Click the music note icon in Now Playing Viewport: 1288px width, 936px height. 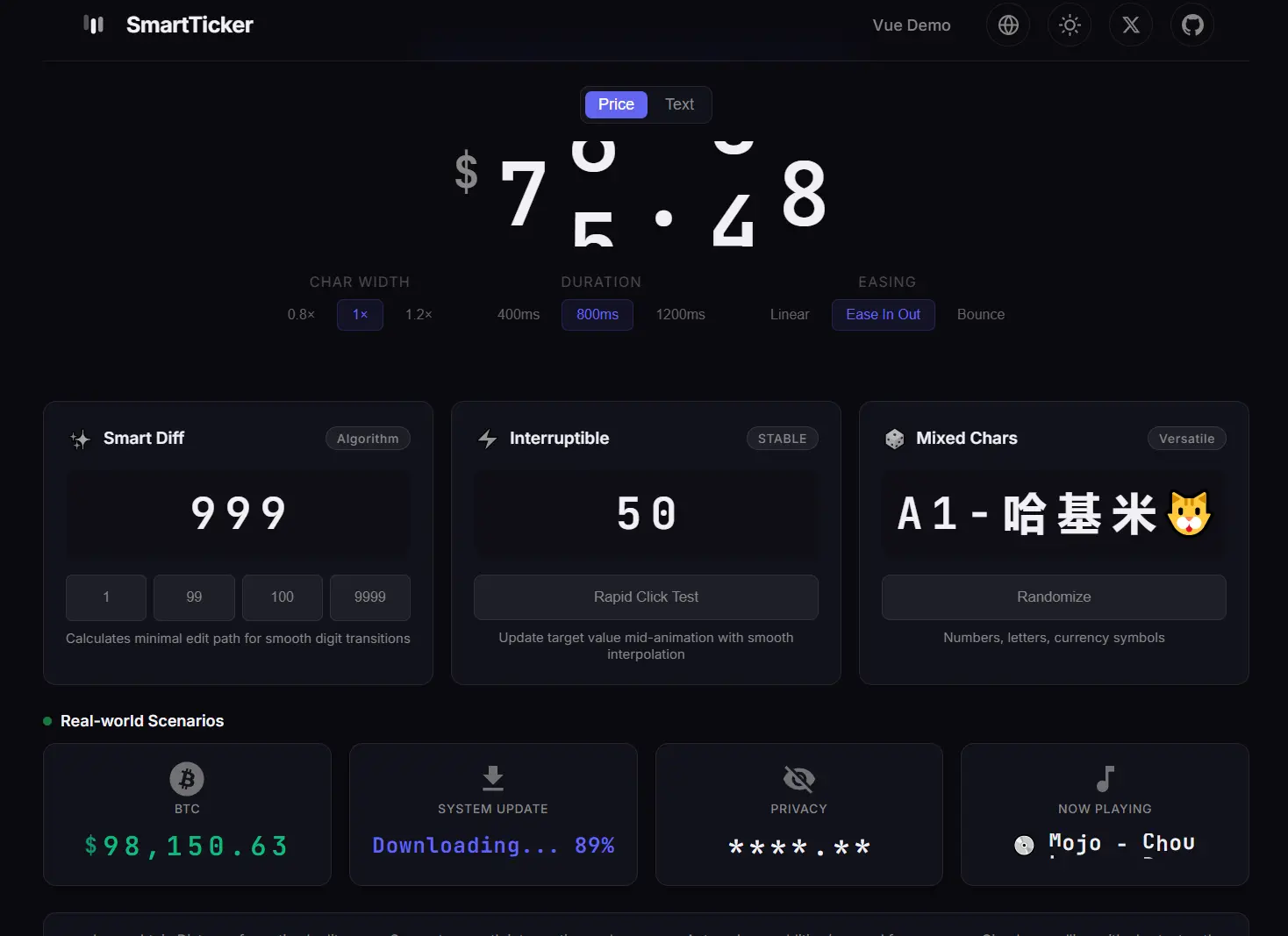pyautogui.click(x=1105, y=778)
